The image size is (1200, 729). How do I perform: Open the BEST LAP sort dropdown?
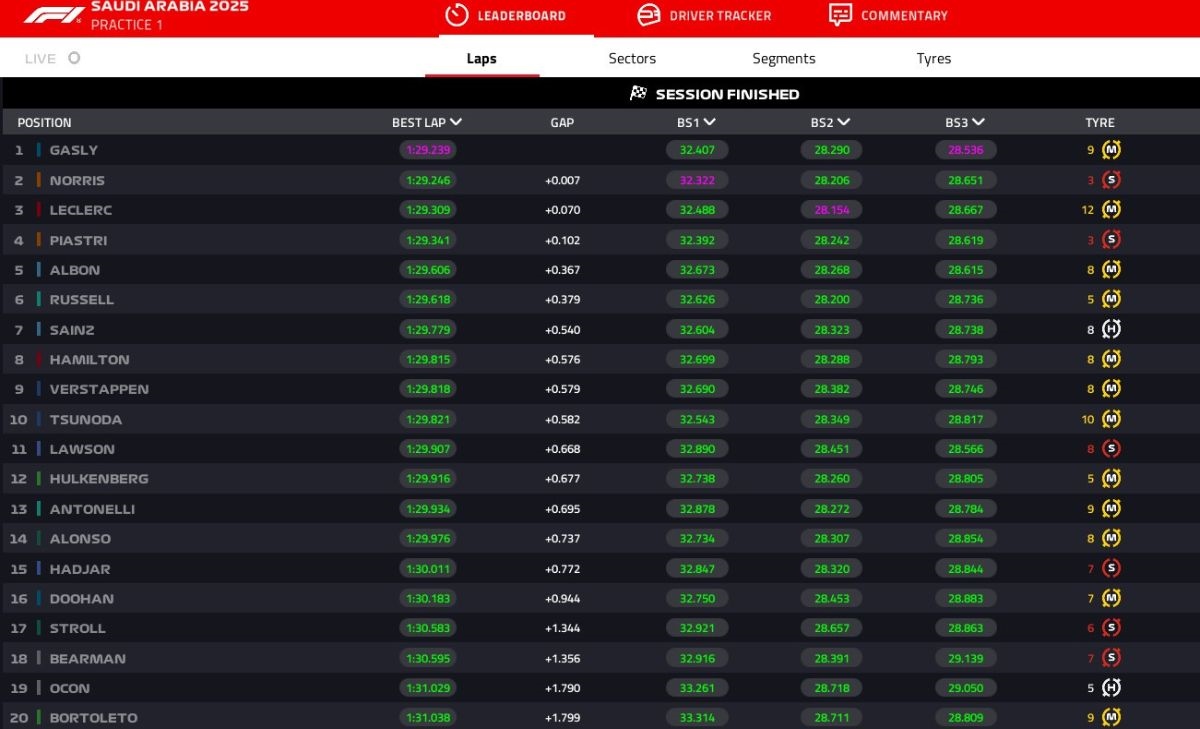pyautogui.click(x=457, y=122)
